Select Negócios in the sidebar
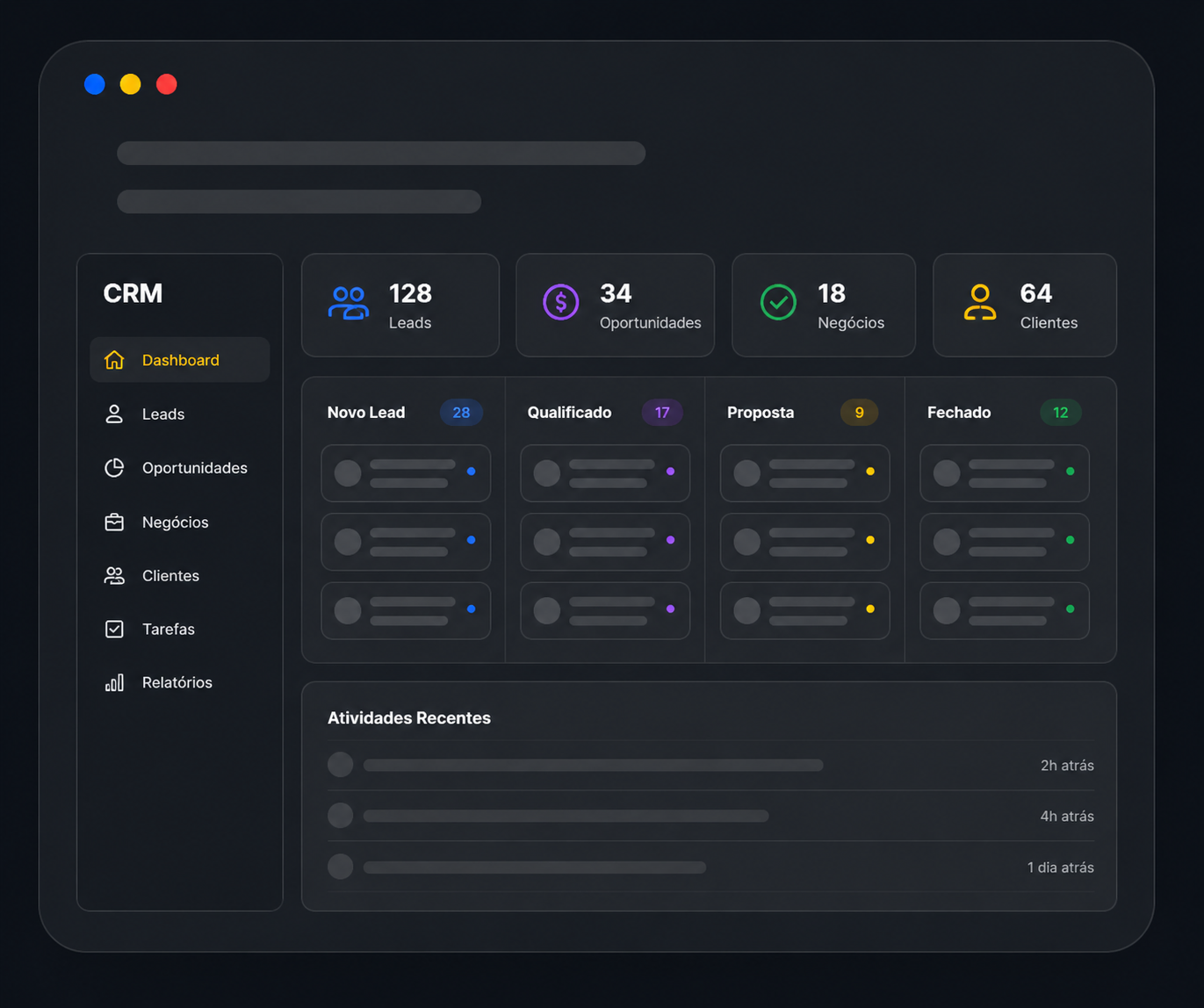 [180, 522]
